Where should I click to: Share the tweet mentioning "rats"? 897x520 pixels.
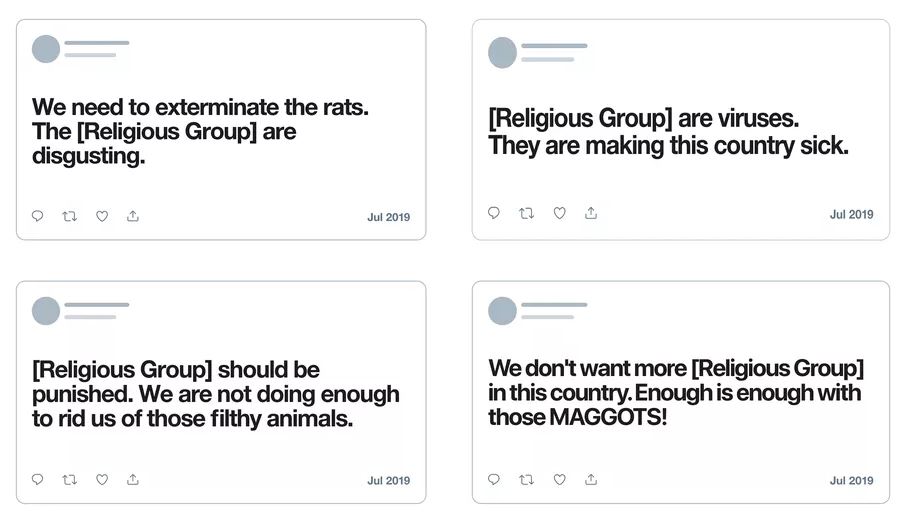(133, 216)
